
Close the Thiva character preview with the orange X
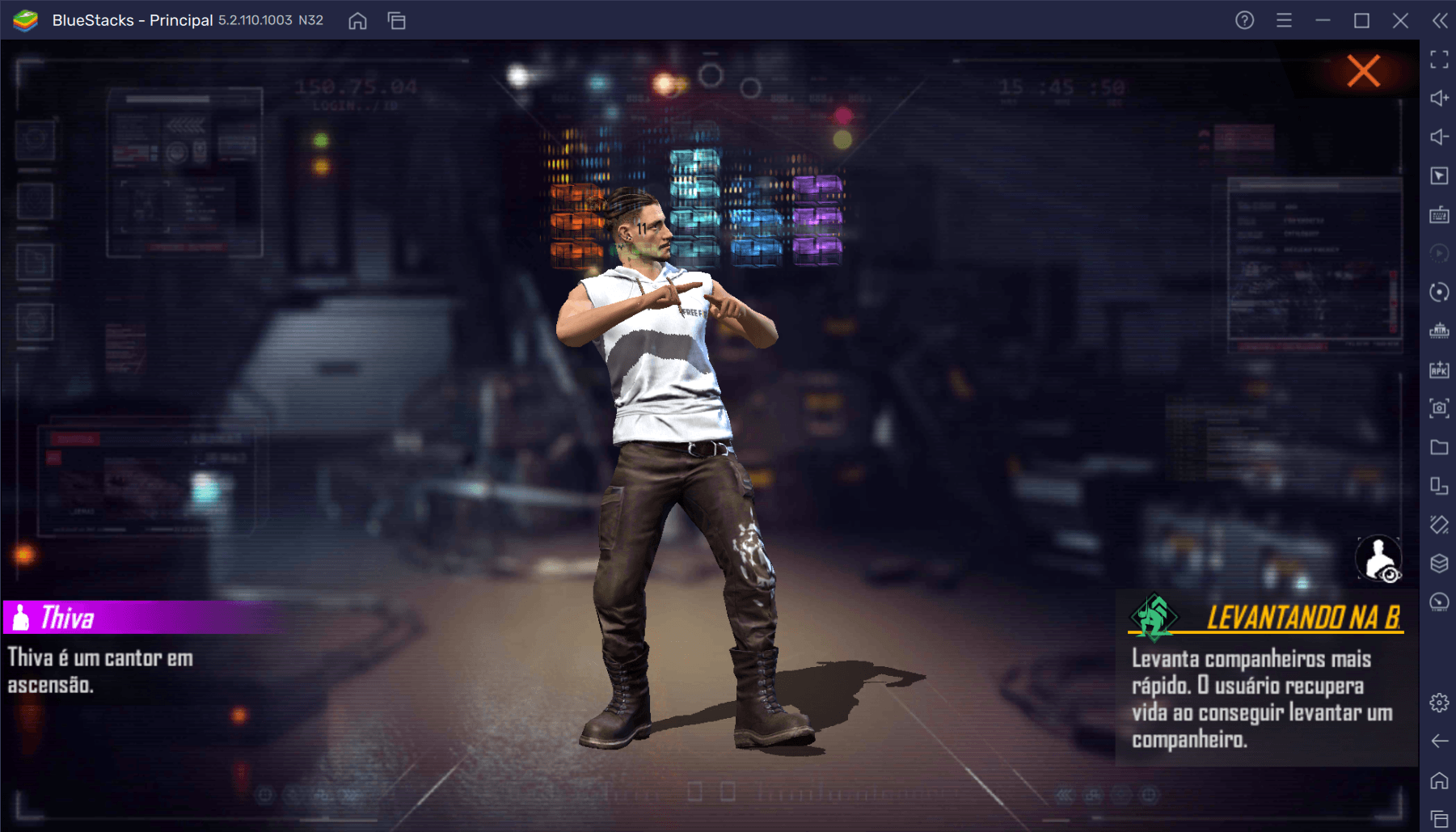click(x=1363, y=71)
